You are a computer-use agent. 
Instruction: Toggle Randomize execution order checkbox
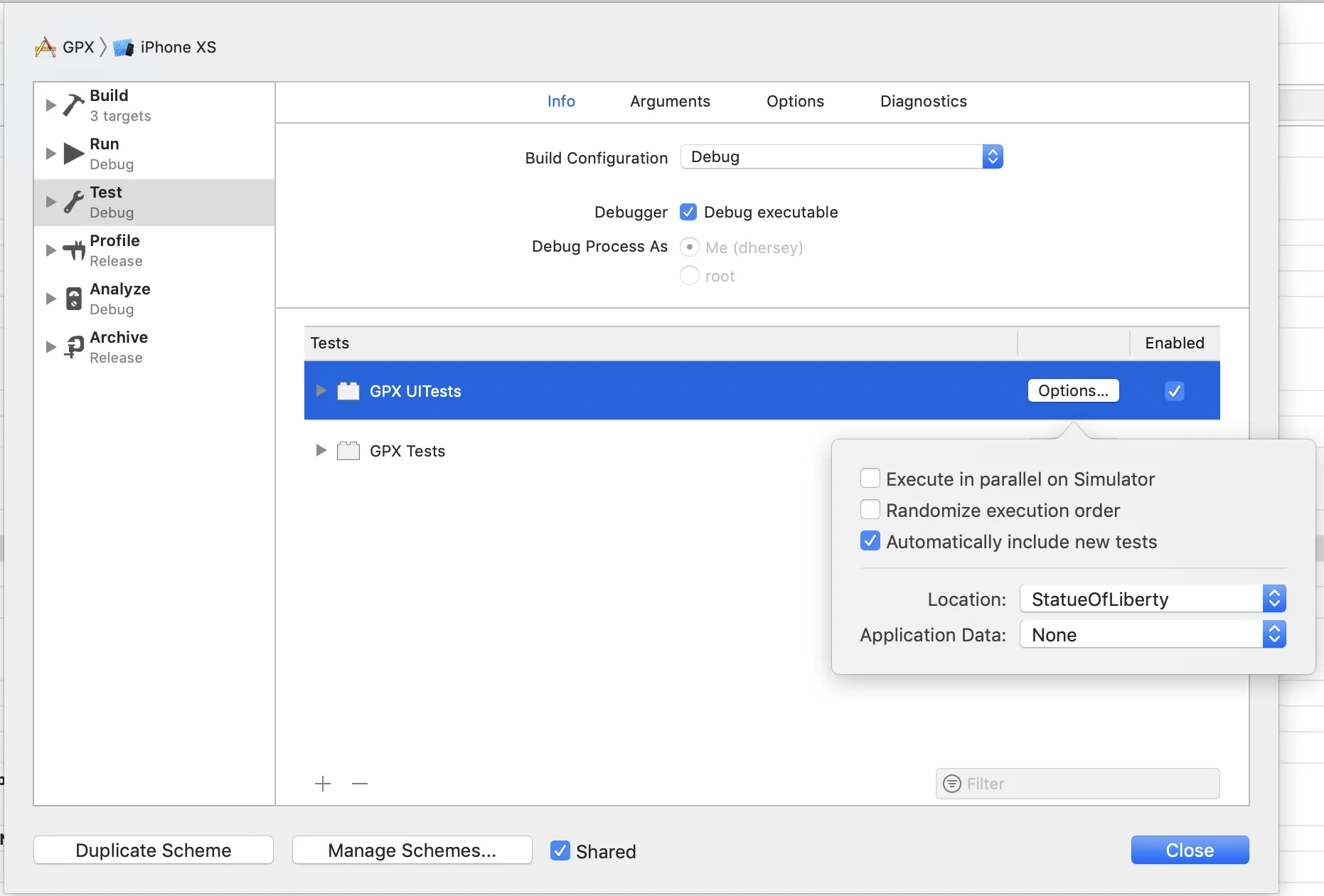tap(870, 510)
